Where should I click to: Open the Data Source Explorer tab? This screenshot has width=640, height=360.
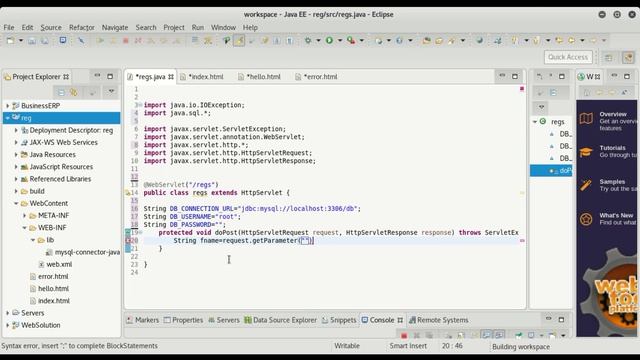(x=280, y=320)
